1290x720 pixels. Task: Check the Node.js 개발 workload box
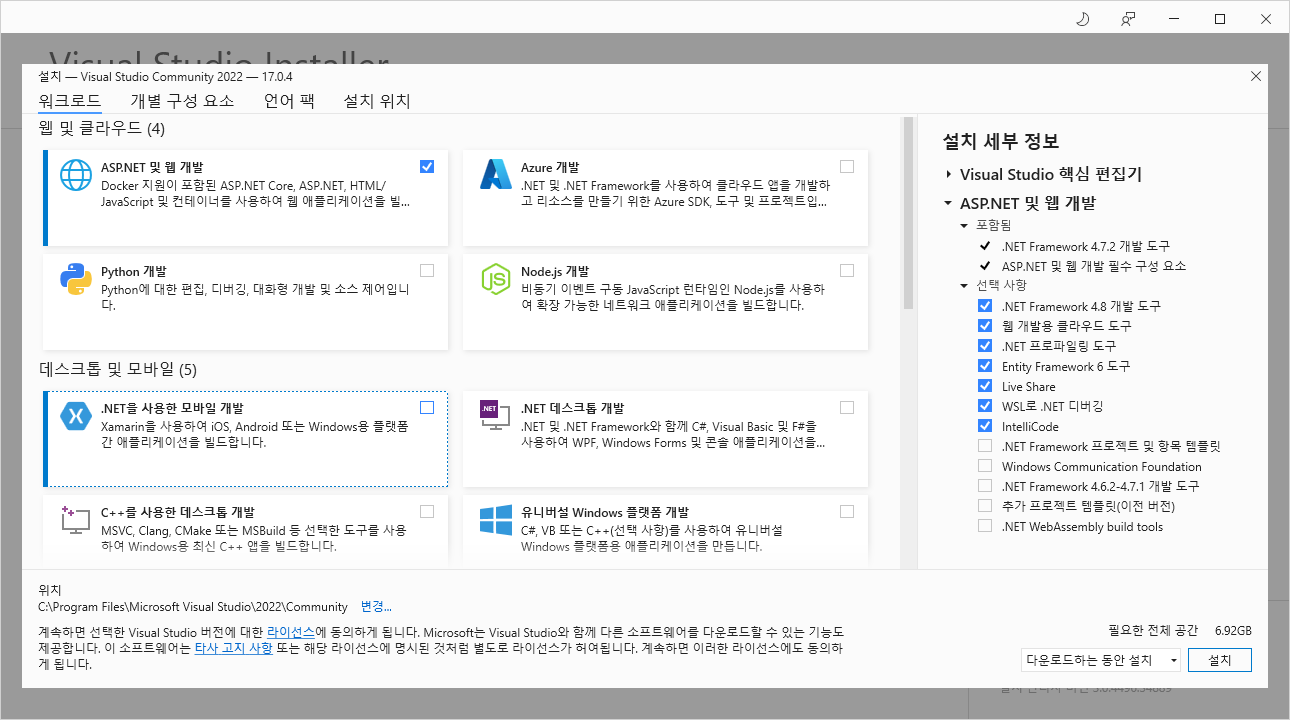point(848,270)
